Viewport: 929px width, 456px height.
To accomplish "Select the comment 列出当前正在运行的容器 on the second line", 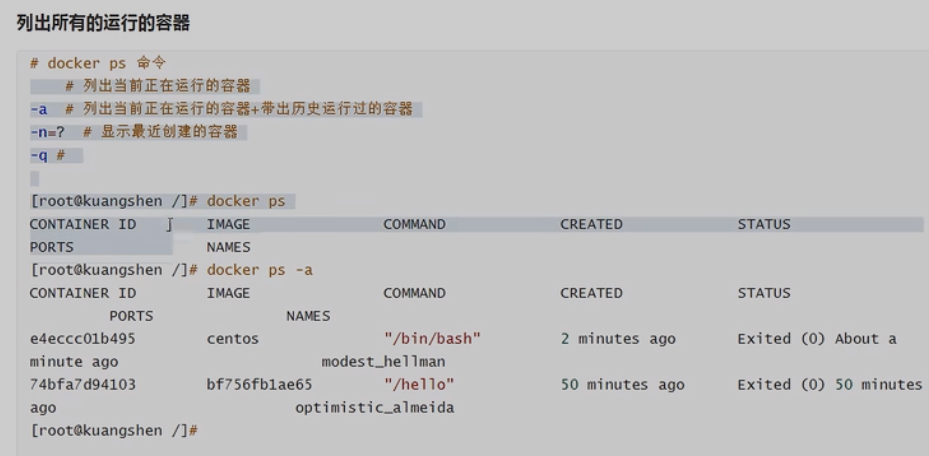I will point(158,86).
